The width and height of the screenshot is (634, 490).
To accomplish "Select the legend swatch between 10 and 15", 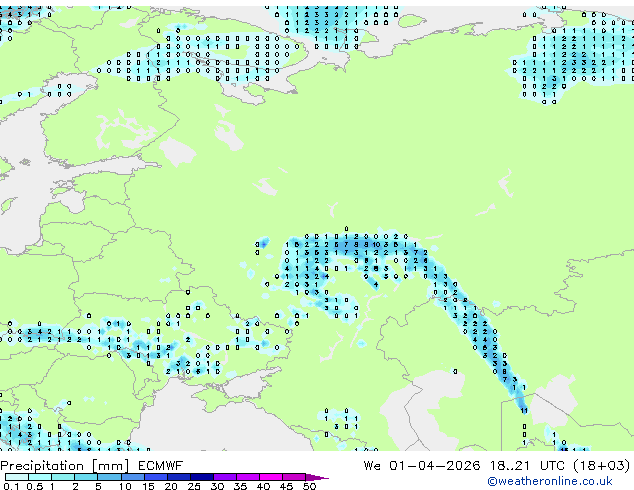I will [133, 477].
